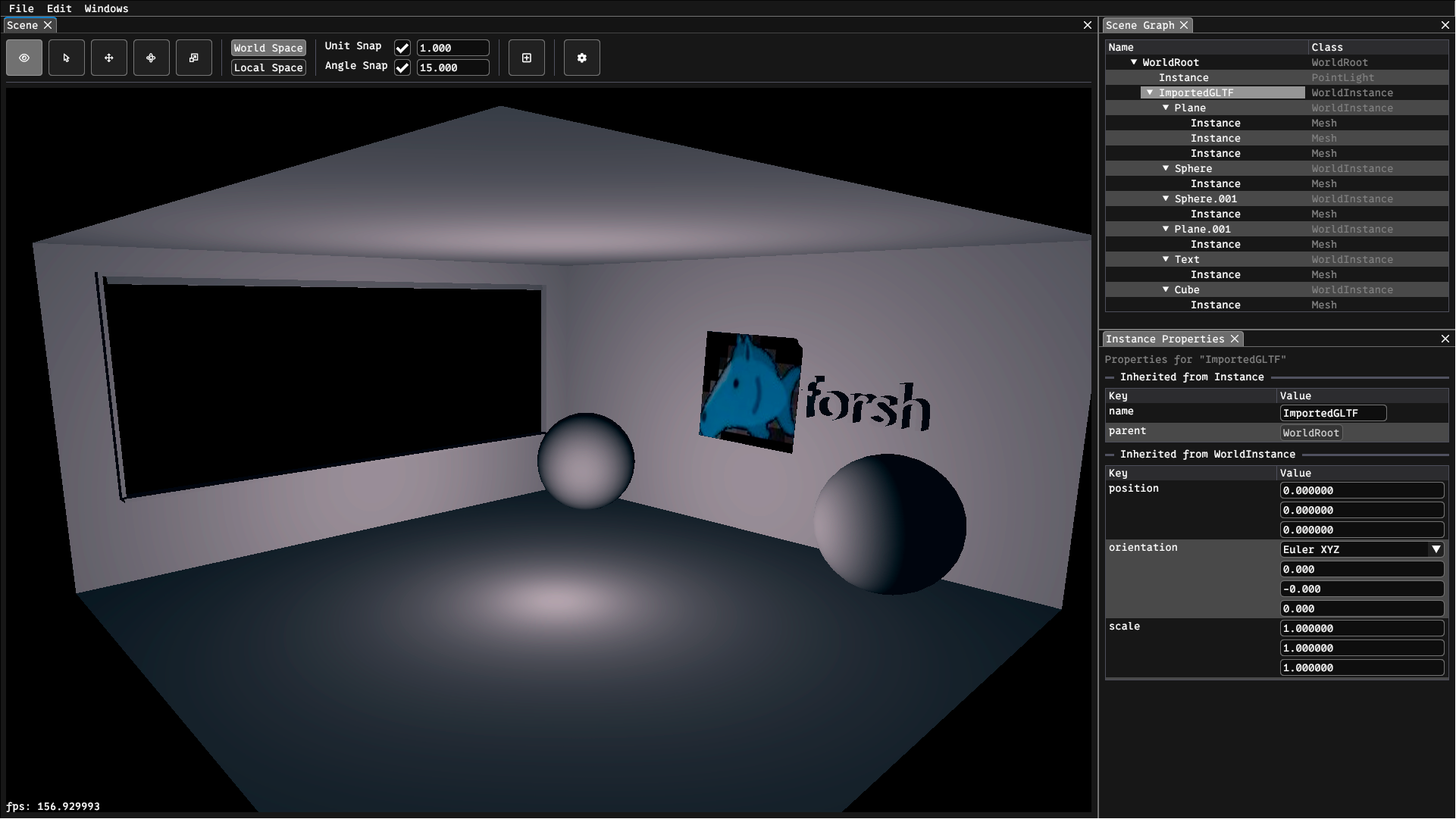Switch to Local Space mode
Viewport: 1456px width, 819px height.
click(x=268, y=67)
